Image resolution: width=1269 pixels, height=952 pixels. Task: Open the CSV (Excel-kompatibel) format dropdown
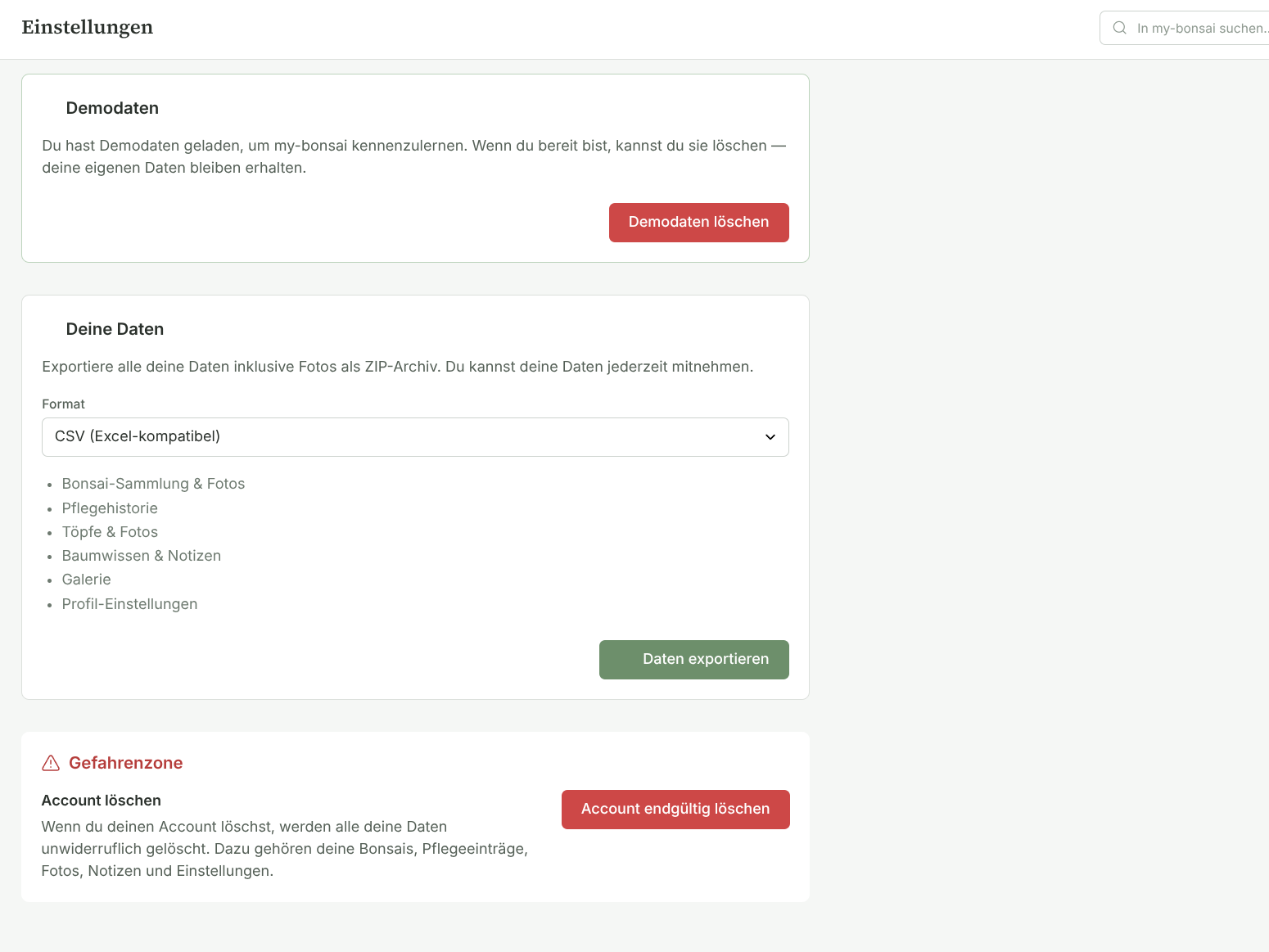415,436
